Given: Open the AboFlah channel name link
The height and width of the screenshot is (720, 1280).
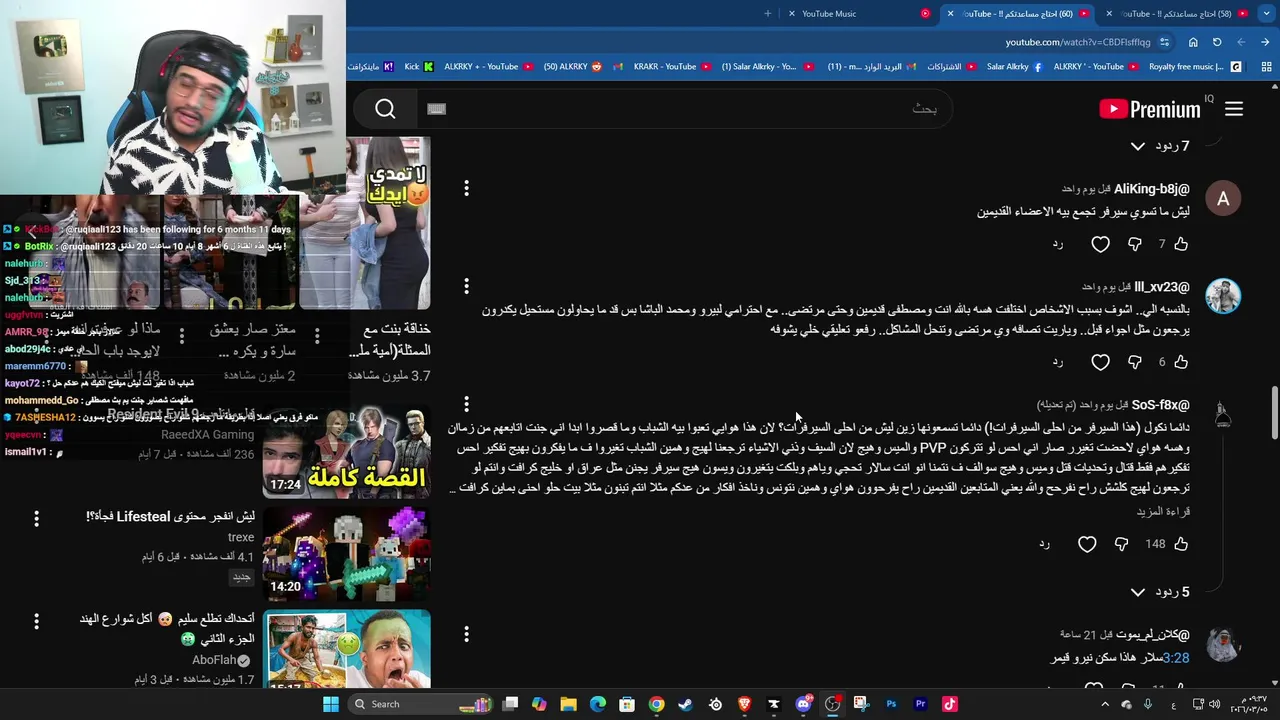Looking at the screenshot, I should pyautogui.click(x=214, y=660).
